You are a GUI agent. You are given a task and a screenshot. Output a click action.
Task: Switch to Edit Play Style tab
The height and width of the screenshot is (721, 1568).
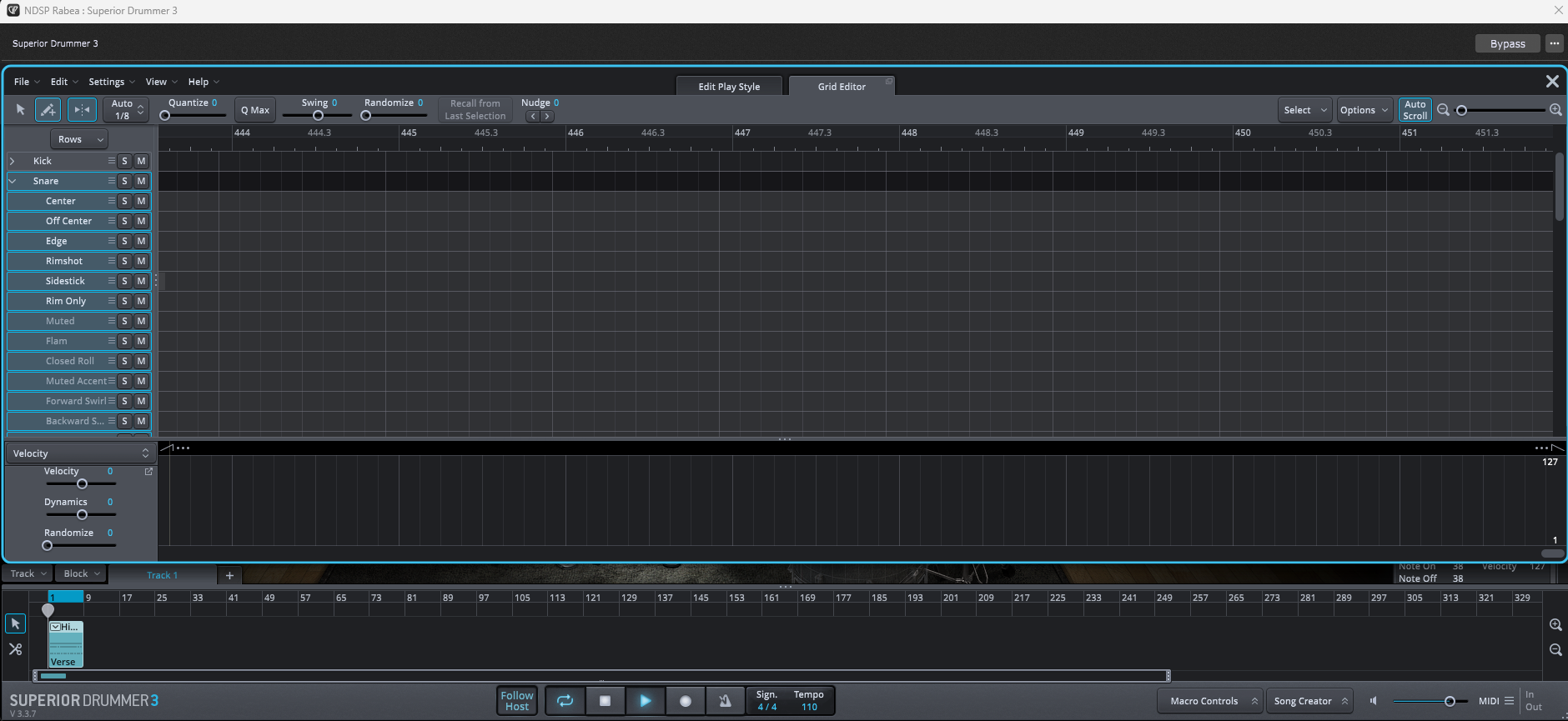(x=729, y=87)
